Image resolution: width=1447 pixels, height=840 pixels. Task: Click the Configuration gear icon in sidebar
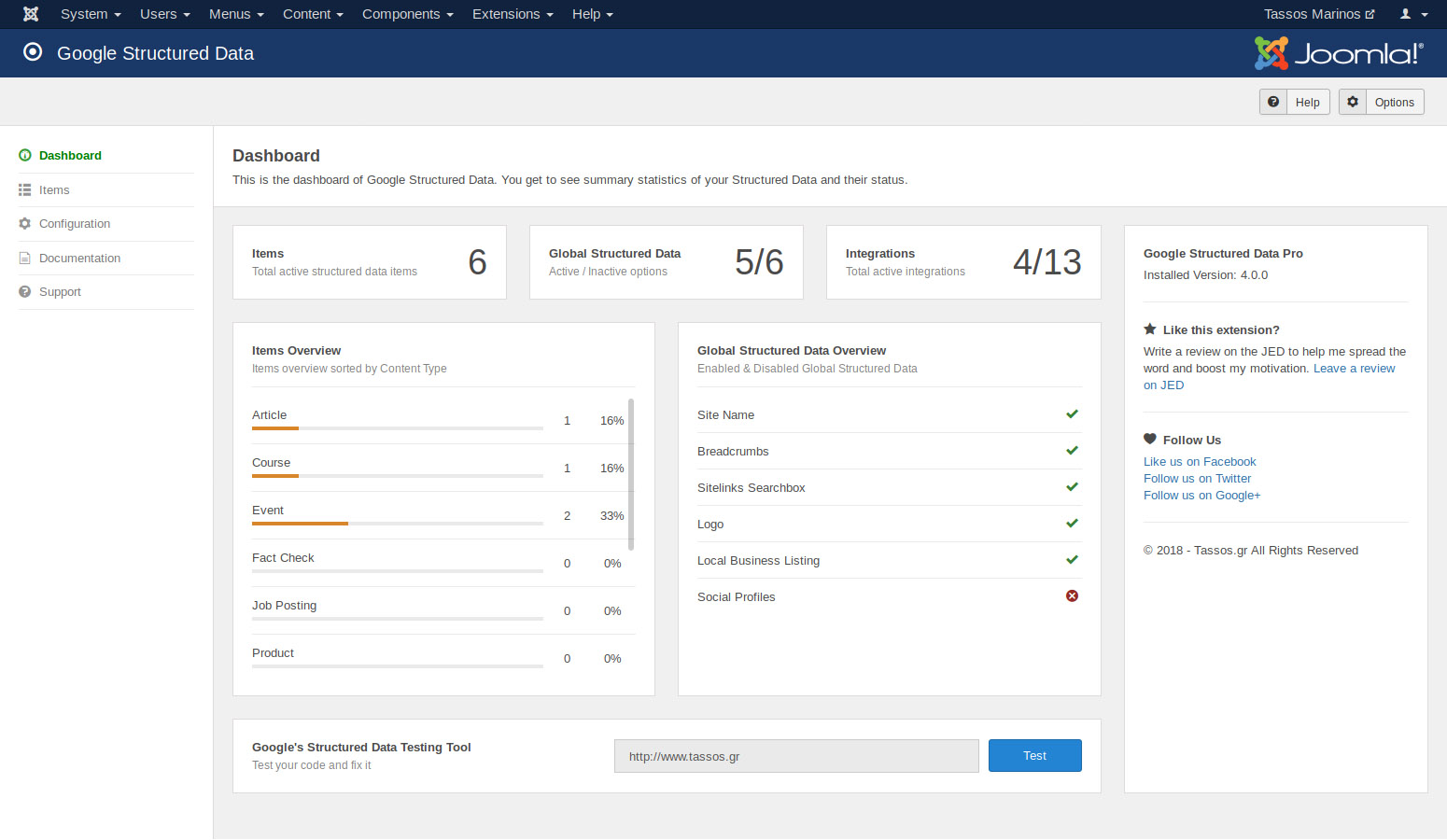(25, 224)
